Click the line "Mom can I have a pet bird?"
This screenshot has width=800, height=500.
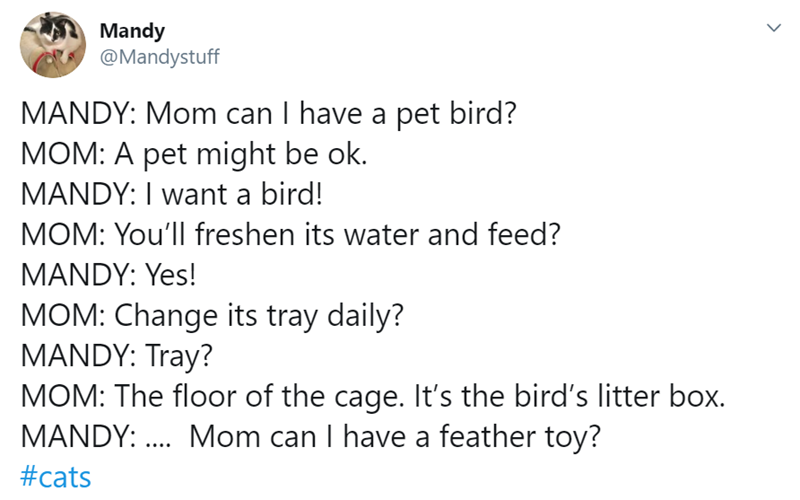pos(331,113)
